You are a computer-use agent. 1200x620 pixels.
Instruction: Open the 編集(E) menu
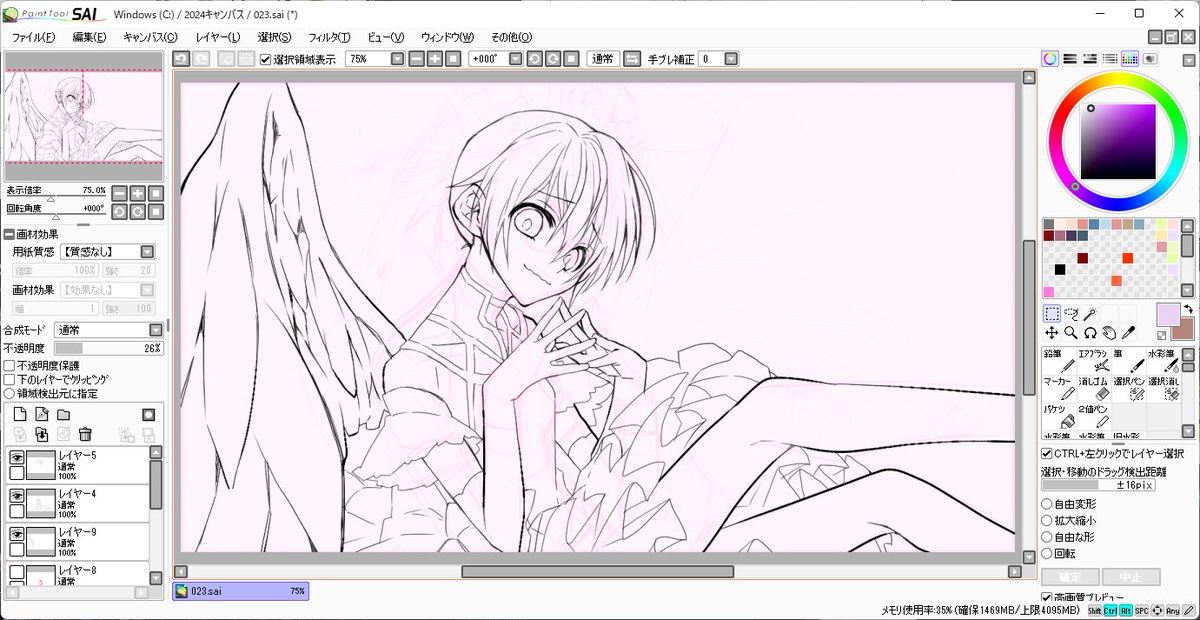pos(89,37)
